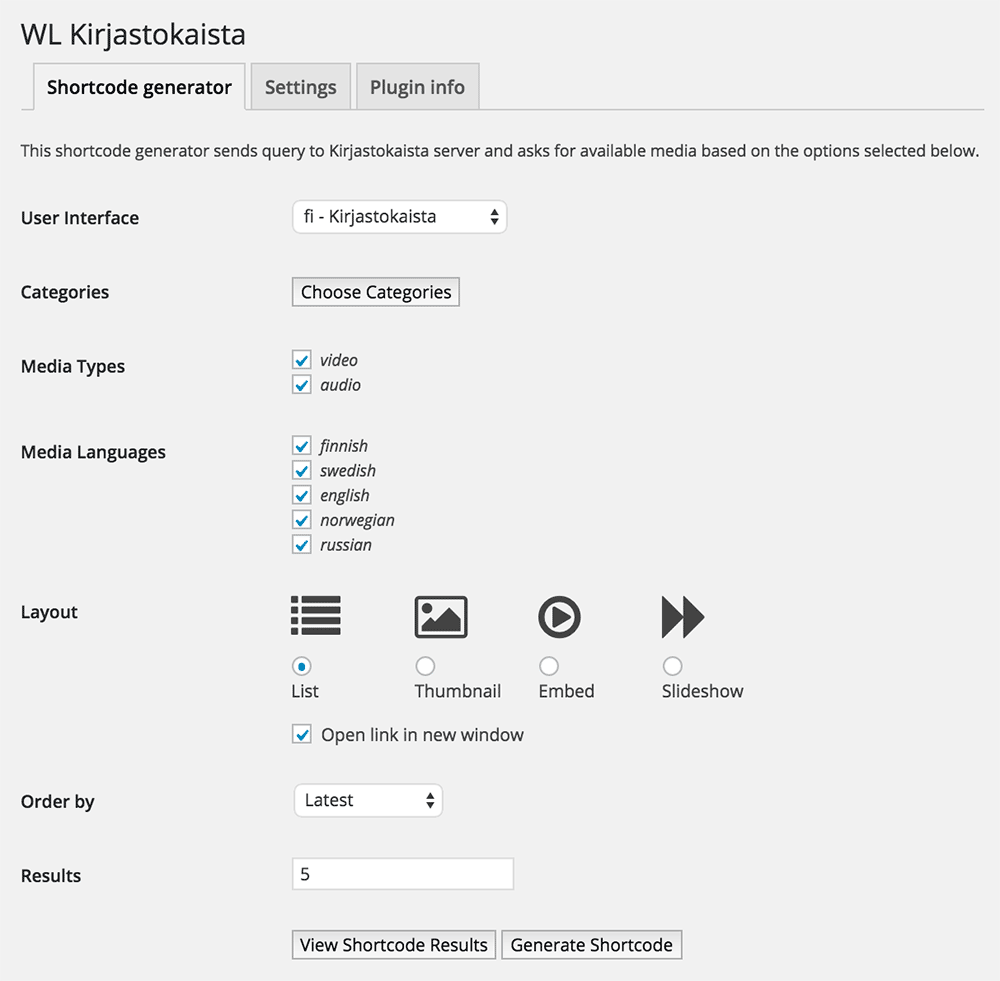Focus the Results number input field
Image resolution: width=1000 pixels, height=981 pixels.
(403, 874)
